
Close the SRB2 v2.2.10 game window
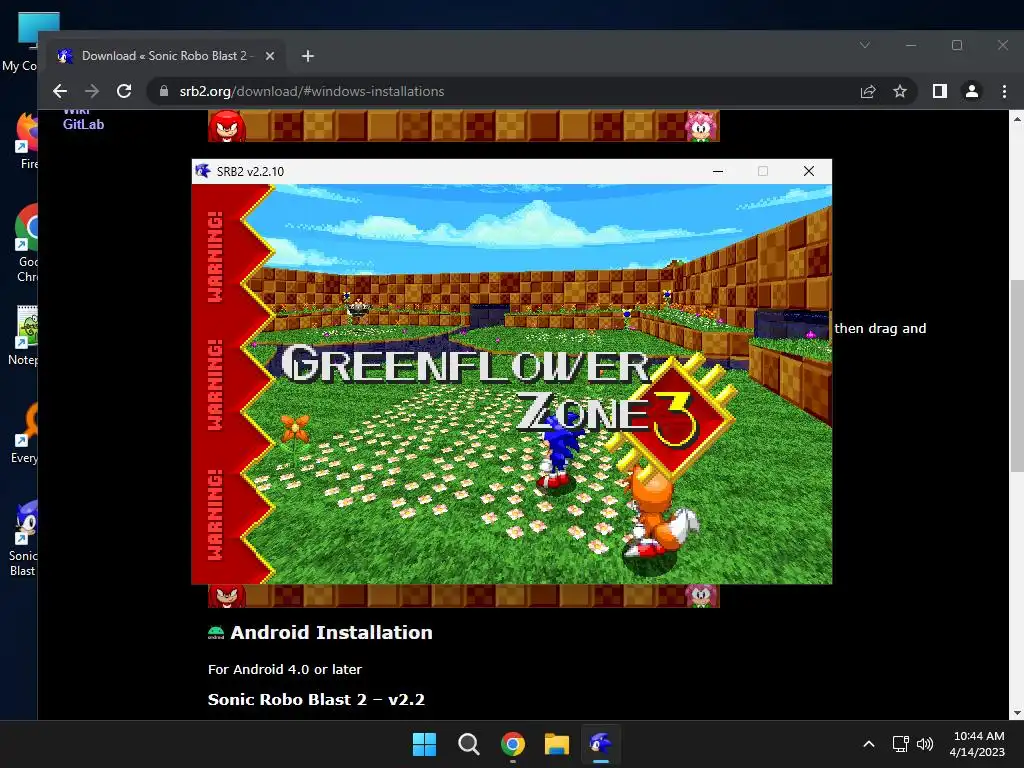click(808, 171)
